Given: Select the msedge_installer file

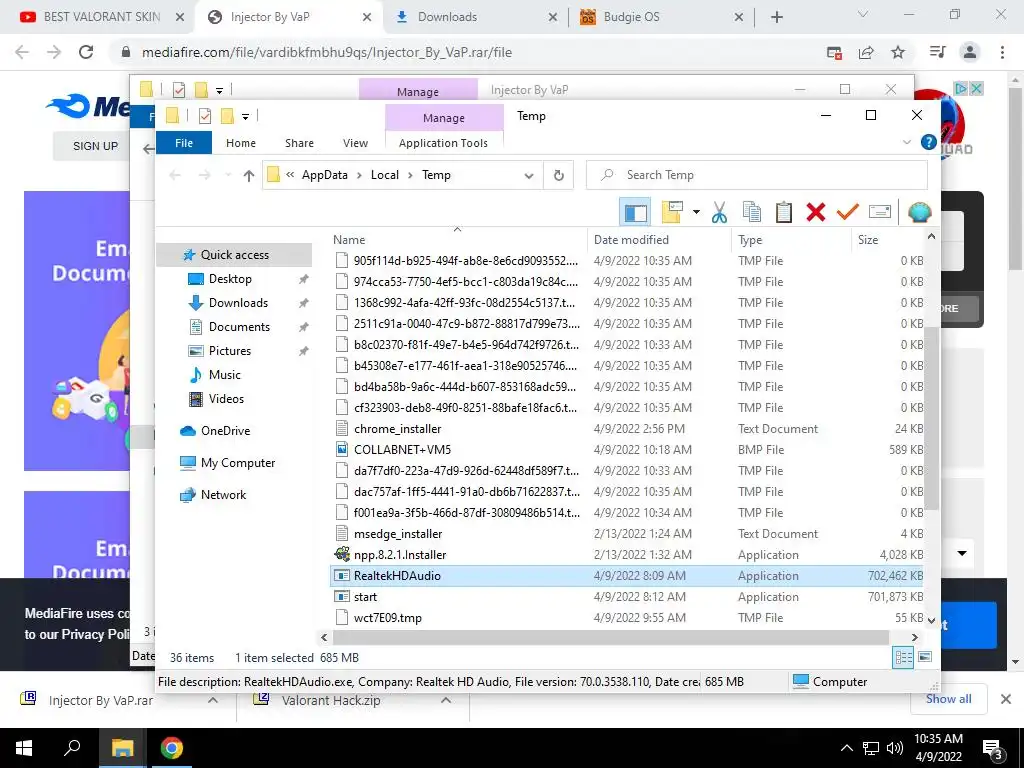Looking at the screenshot, I should click(x=398, y=534).
